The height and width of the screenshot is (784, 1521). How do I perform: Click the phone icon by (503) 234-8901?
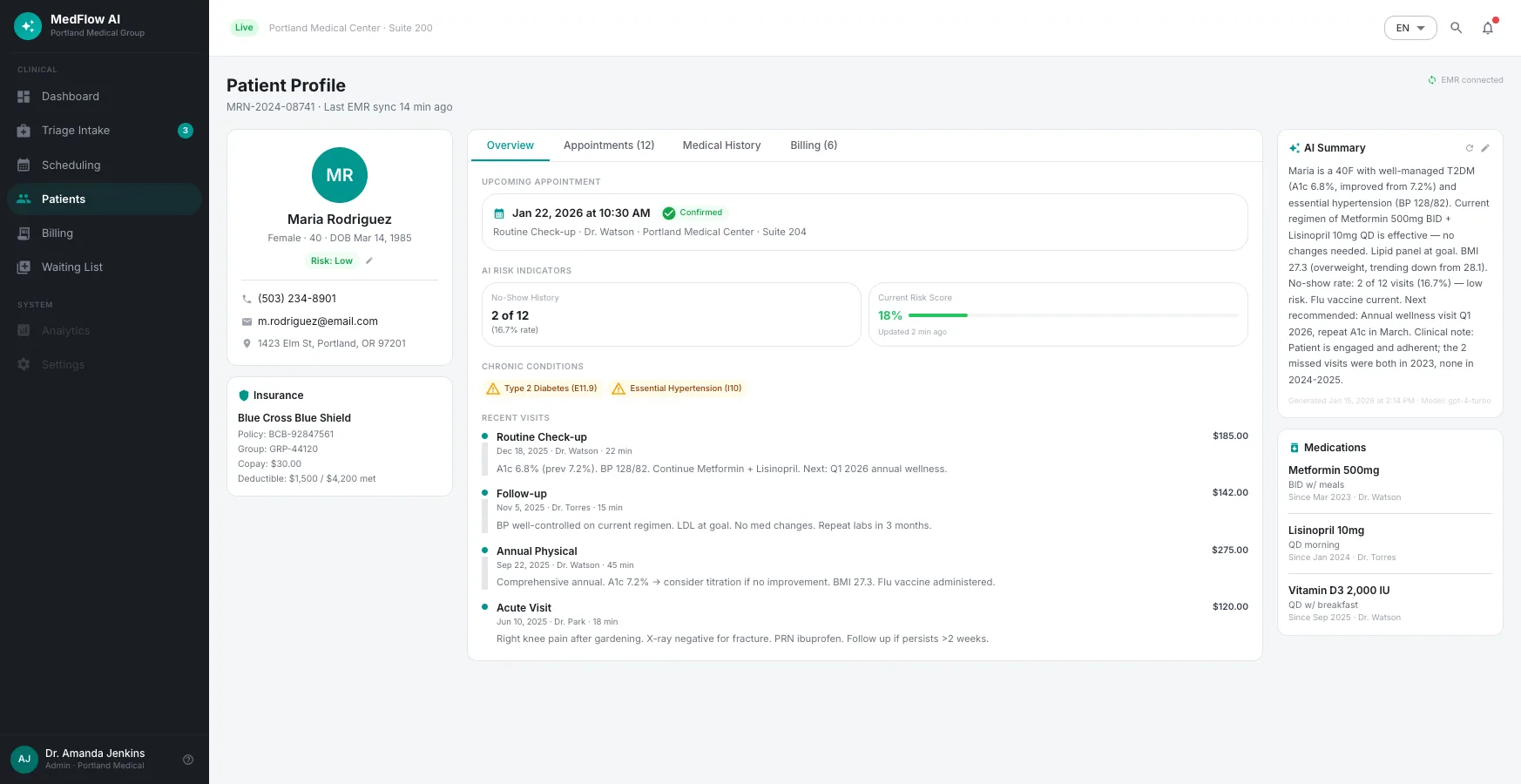(247, 299)
